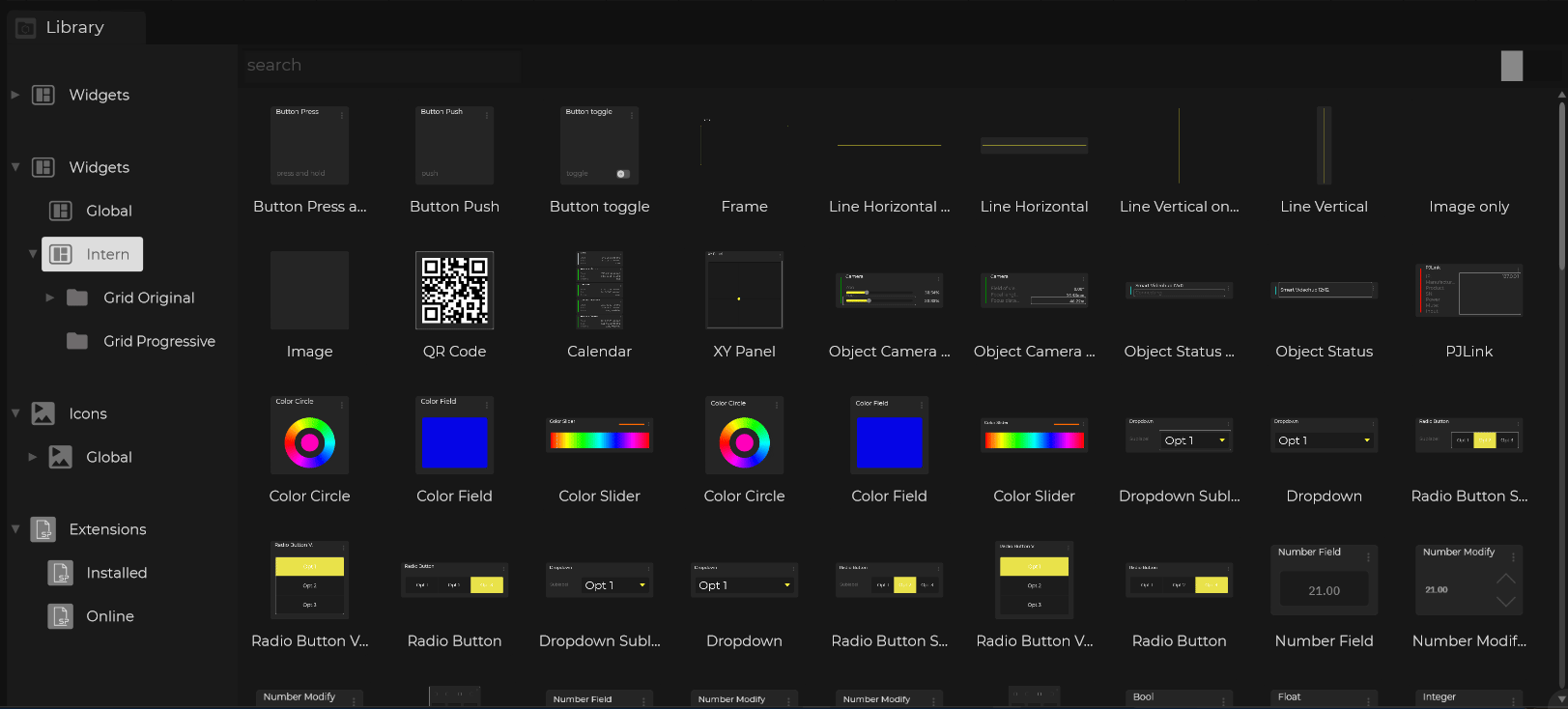Select the QR Code widget thumbnail
Viewport: 1568px width, 709px height.
(x=454, y=290)
